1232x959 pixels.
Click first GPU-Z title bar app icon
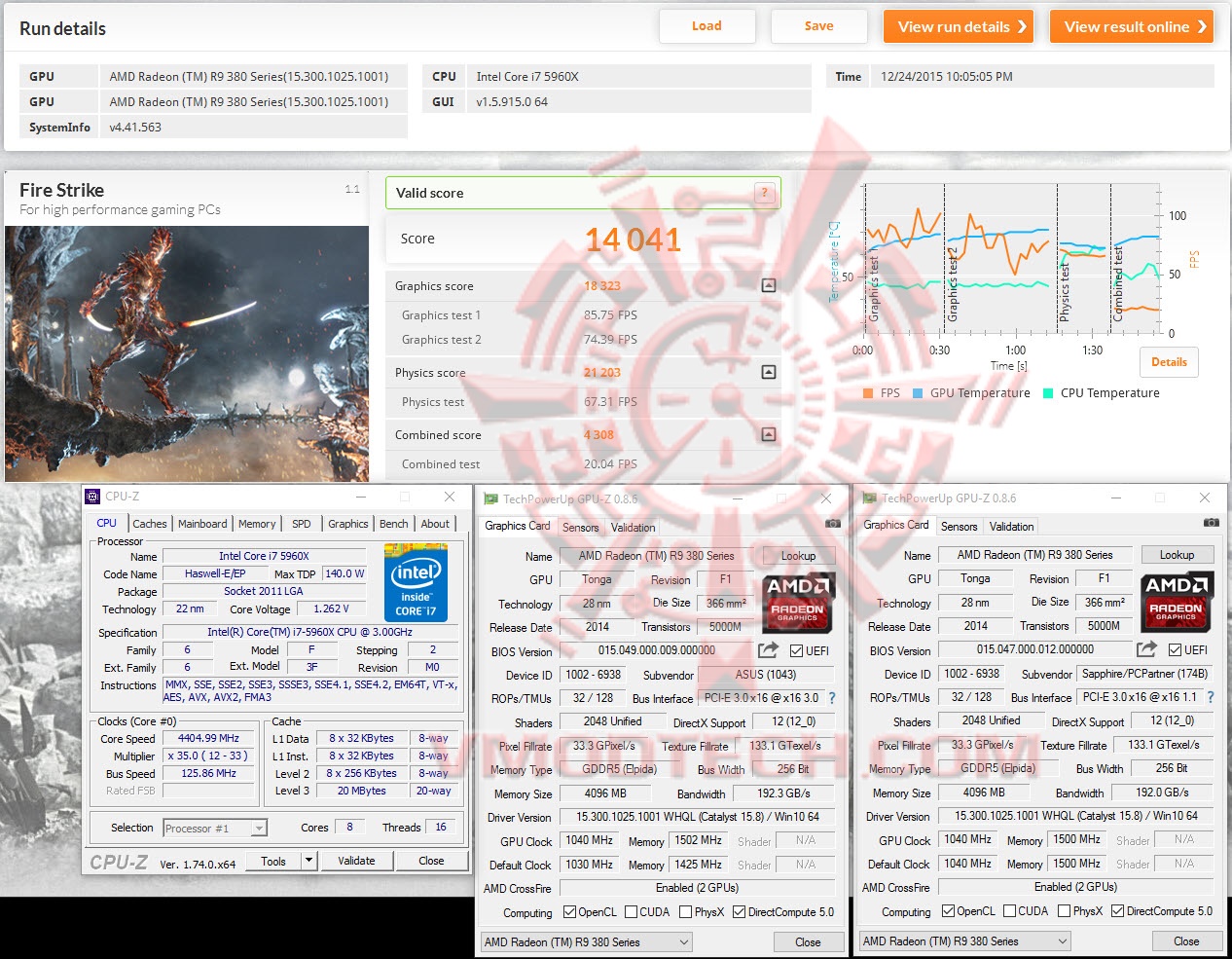click(x=491, y=498)
